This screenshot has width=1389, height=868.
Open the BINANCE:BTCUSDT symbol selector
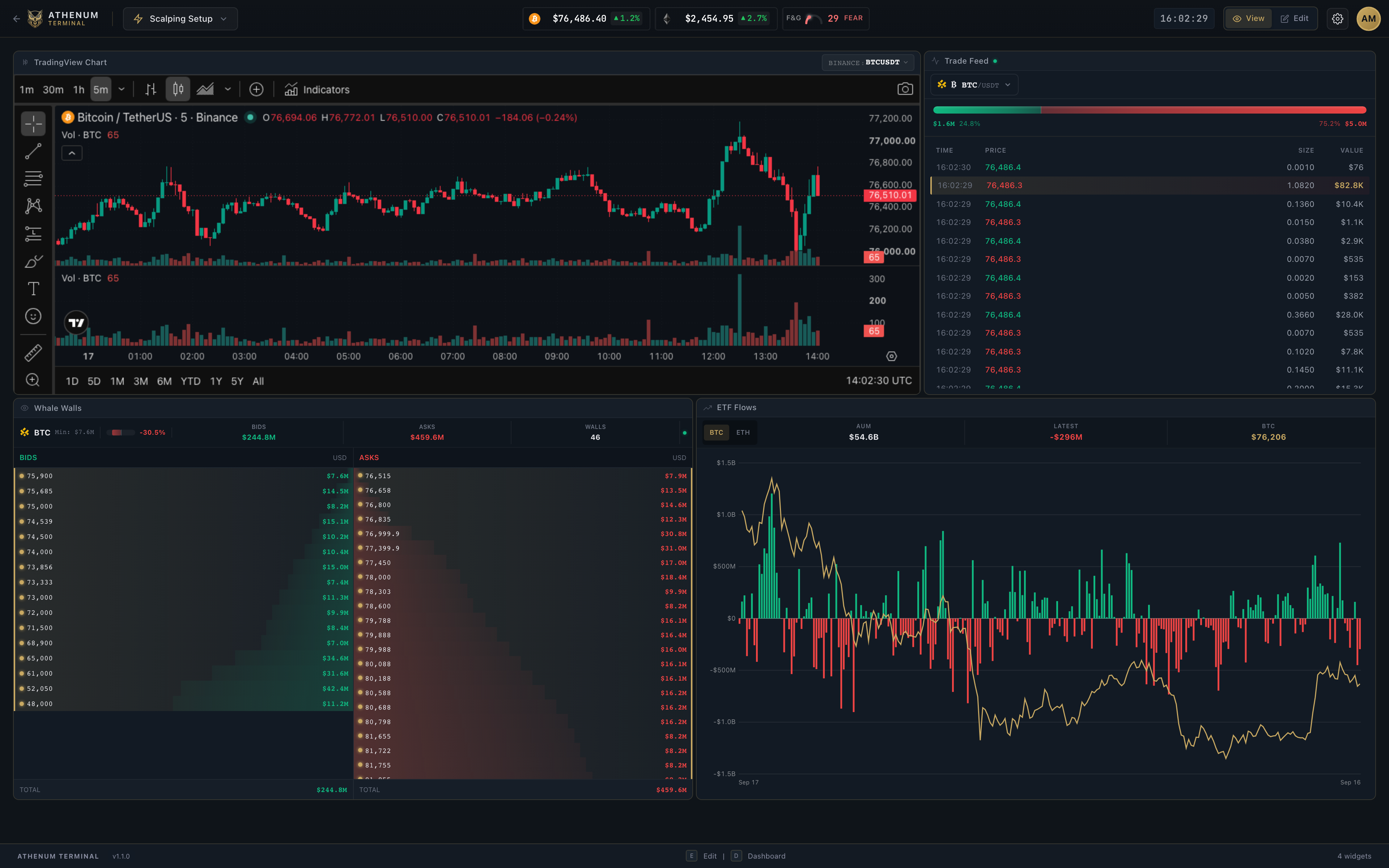coord(868,62)
